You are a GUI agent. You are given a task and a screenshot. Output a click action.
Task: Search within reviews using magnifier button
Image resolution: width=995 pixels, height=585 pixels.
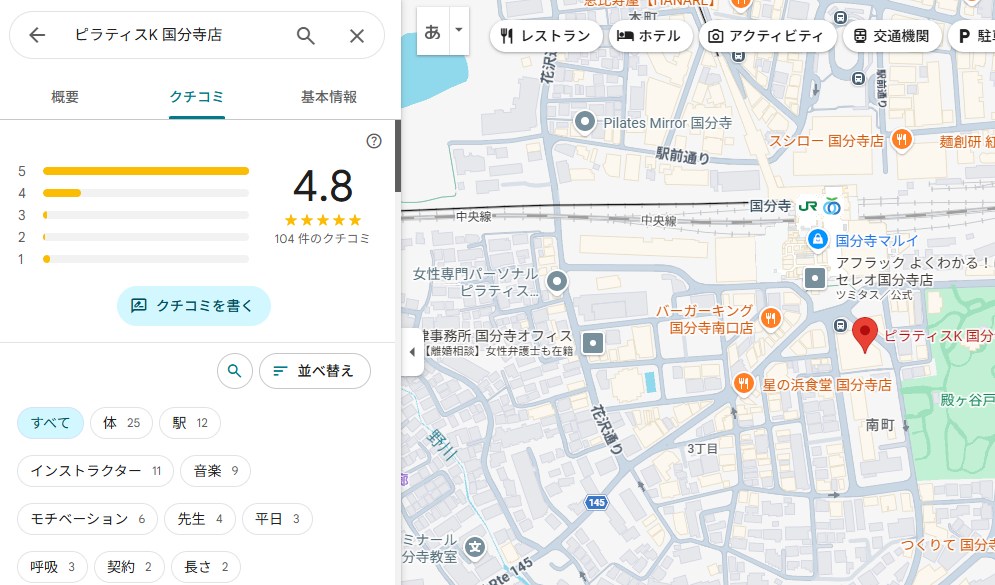click(x=234, y=371)
